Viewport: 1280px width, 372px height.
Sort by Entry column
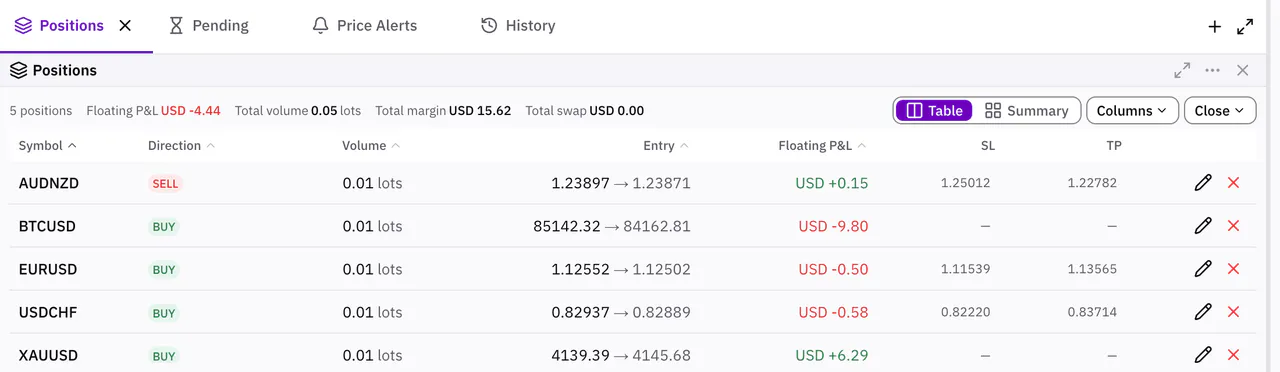(666, 146)
